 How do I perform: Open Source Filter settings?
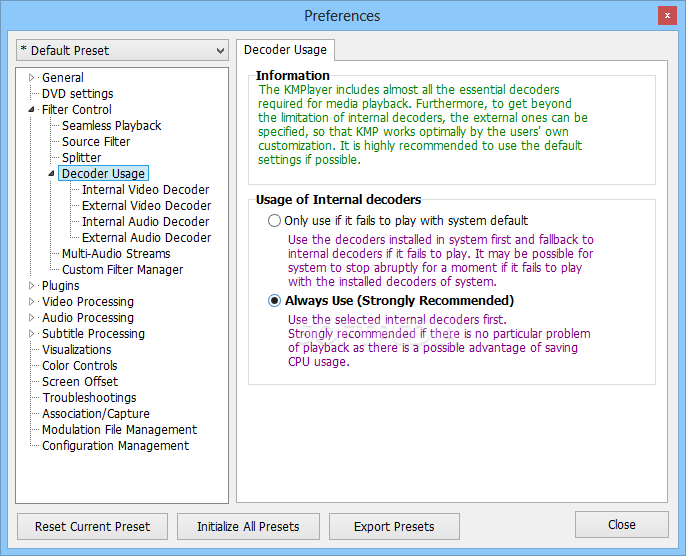point(96,142)
